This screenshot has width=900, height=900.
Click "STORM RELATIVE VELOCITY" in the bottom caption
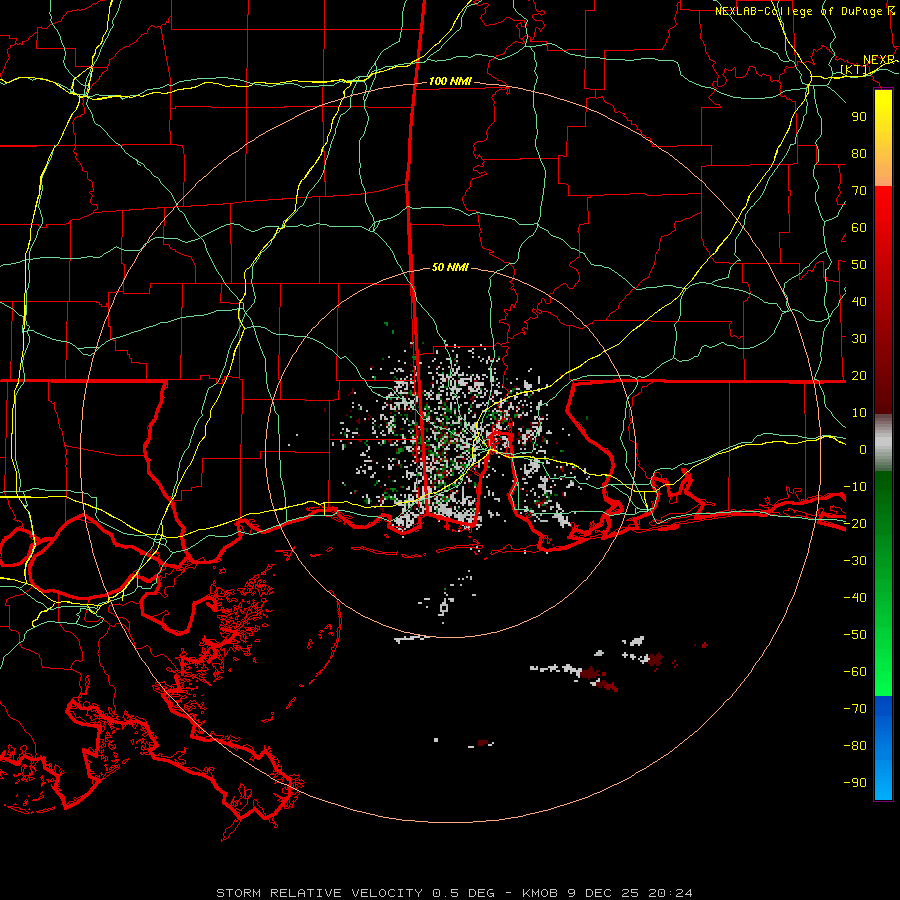(319, 893)
